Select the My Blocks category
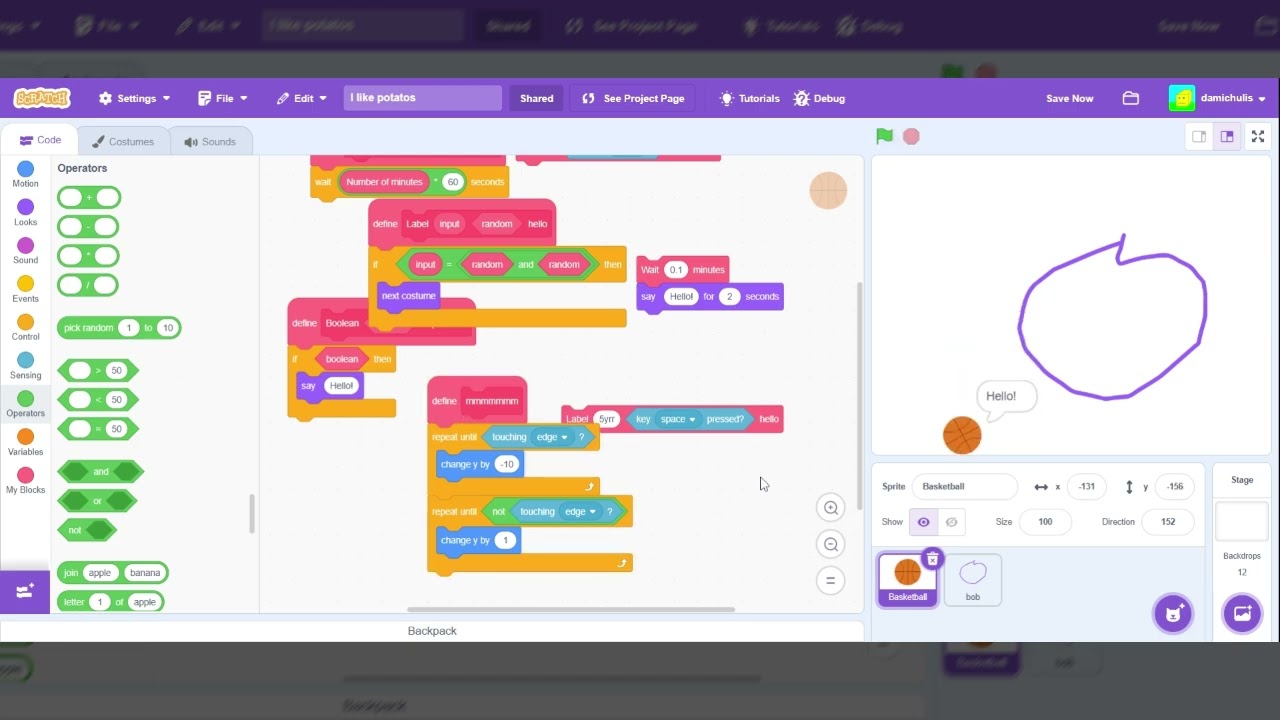 (x=25, y=481)
